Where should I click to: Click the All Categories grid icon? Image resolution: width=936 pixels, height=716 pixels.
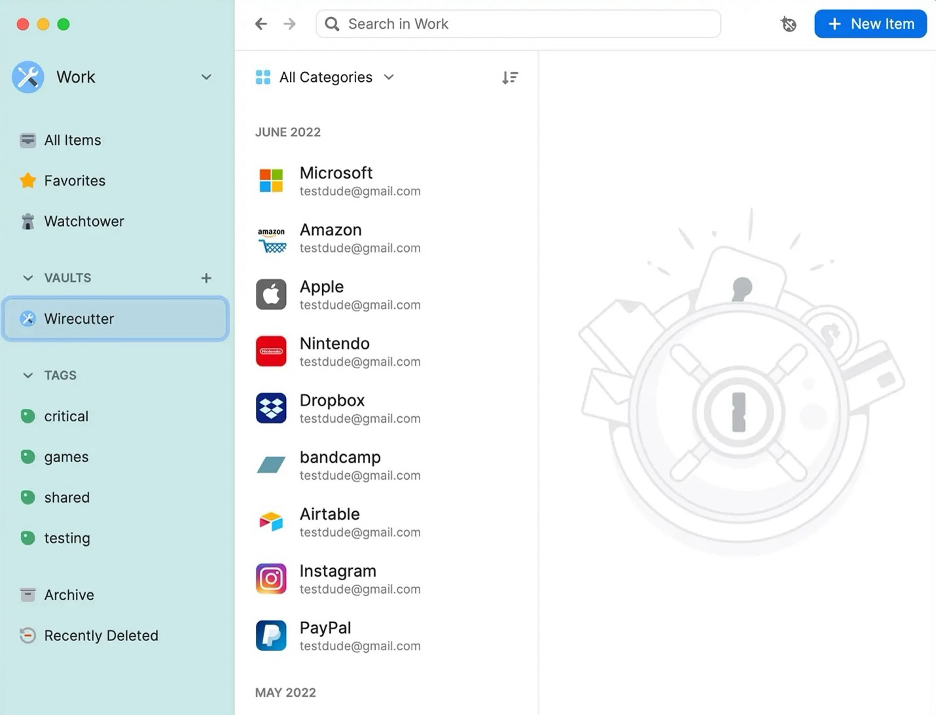262,76
